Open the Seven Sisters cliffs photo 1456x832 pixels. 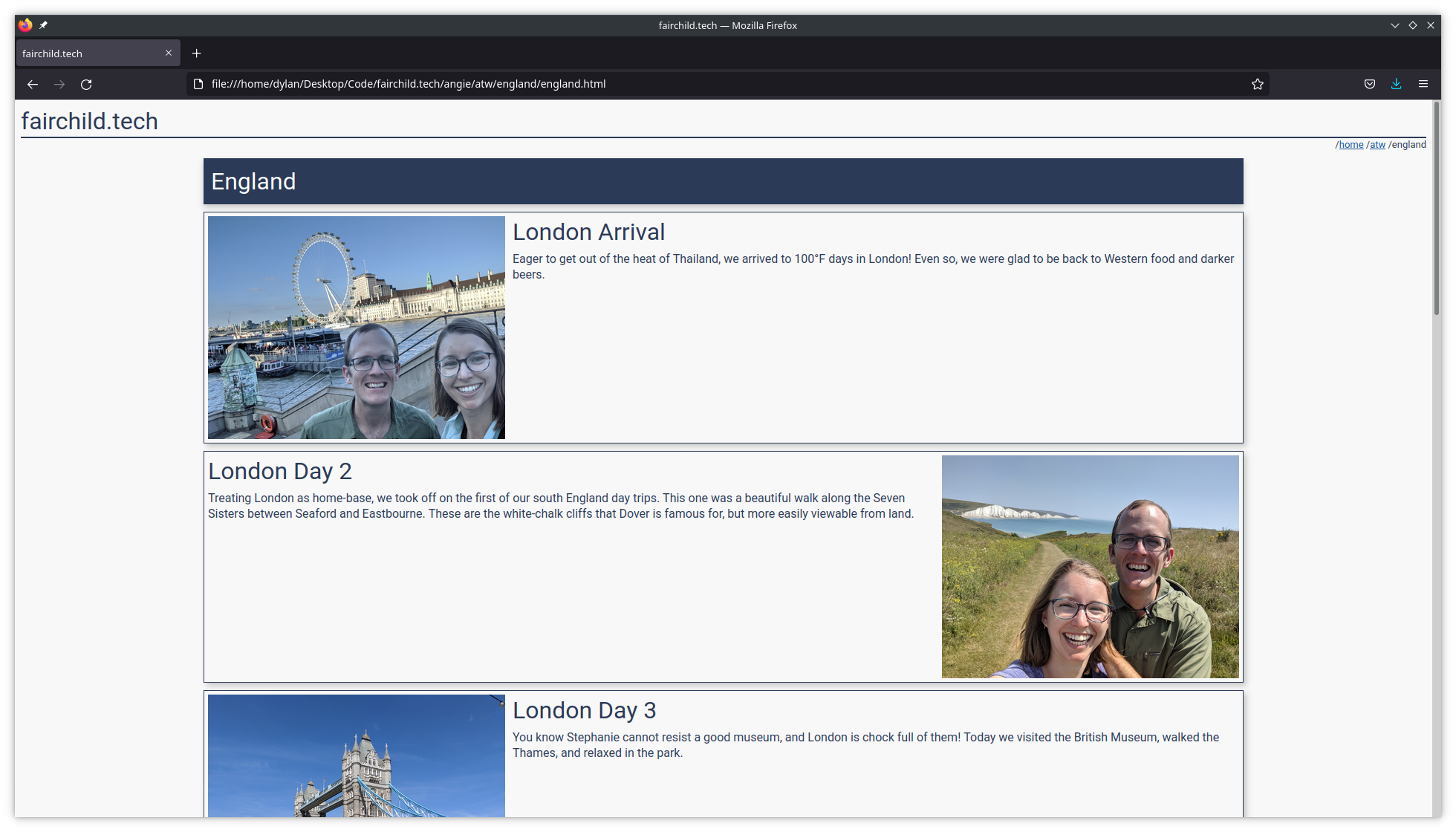pos(1091,567)
